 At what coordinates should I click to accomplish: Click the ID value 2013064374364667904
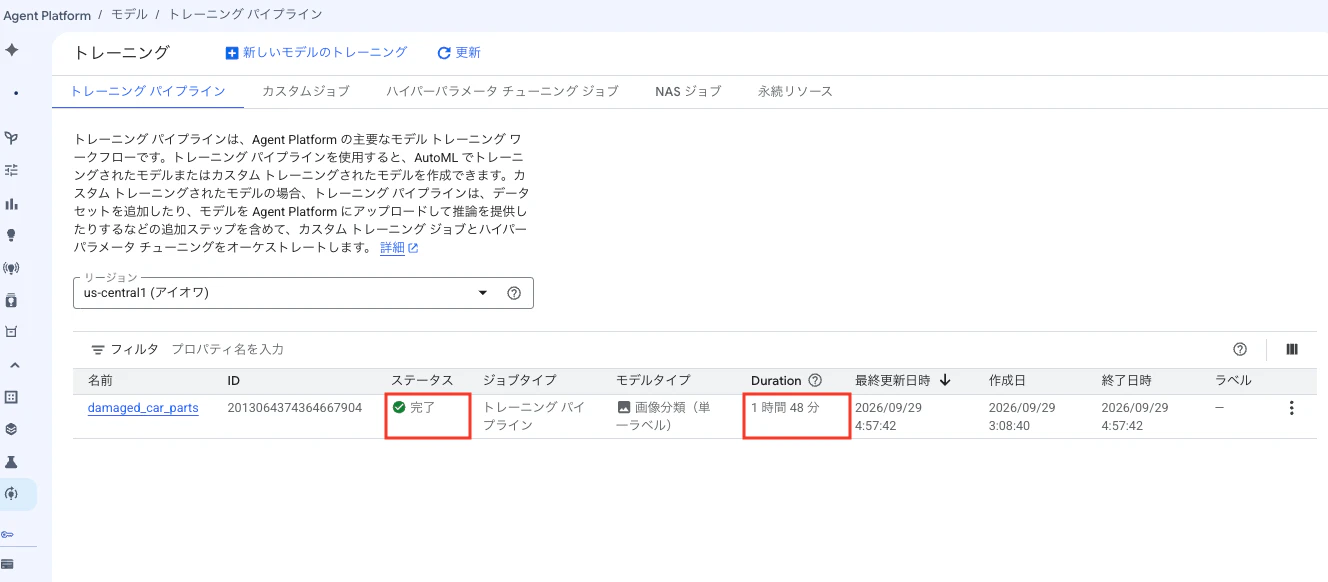pyautogui.click(x=295, y=408)
